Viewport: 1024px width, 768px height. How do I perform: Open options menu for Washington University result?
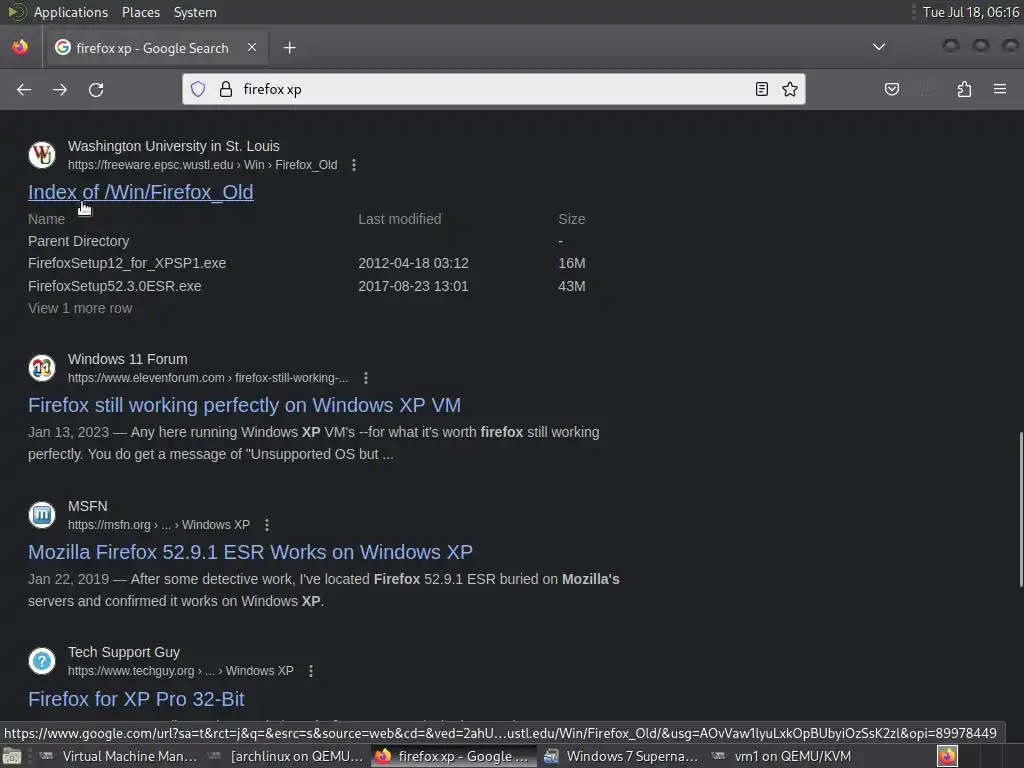click(354, 165)
